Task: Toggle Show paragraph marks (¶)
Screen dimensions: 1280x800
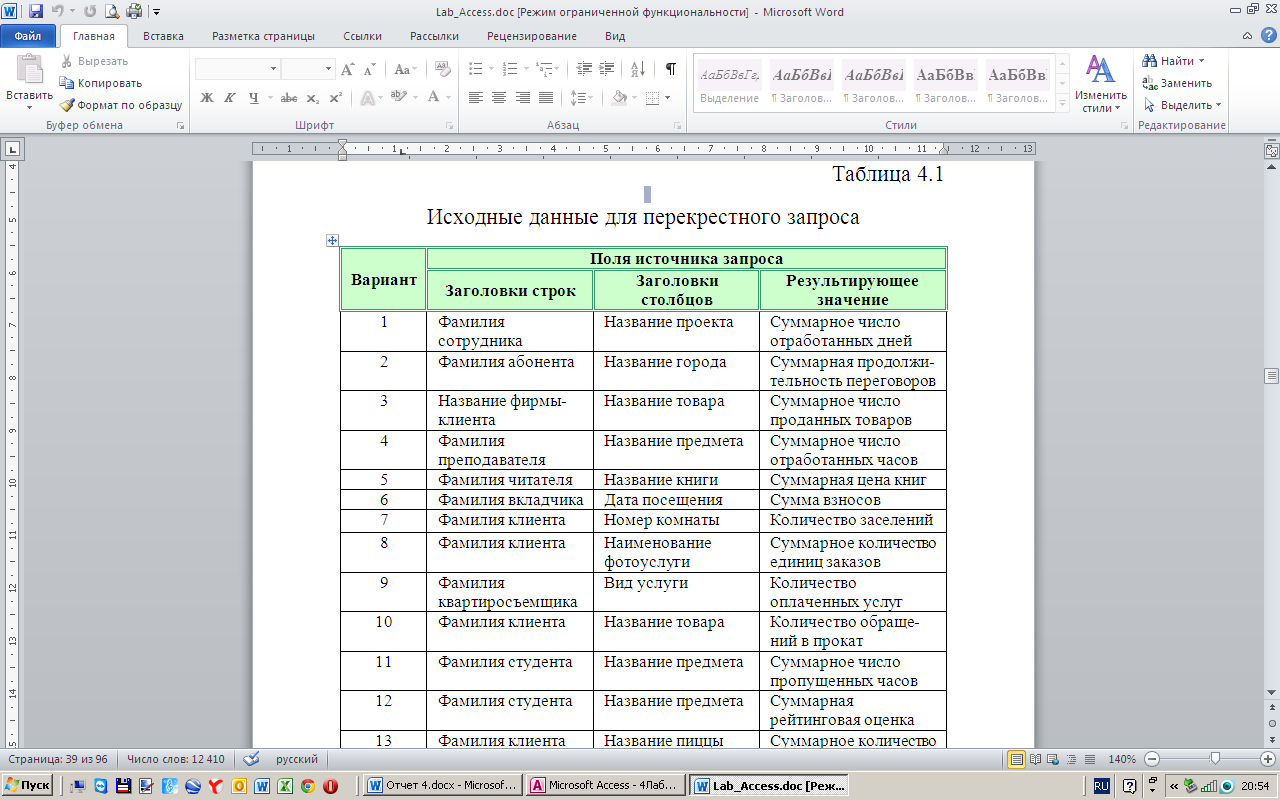Action: pyautogui.click(x=670, y=69)
